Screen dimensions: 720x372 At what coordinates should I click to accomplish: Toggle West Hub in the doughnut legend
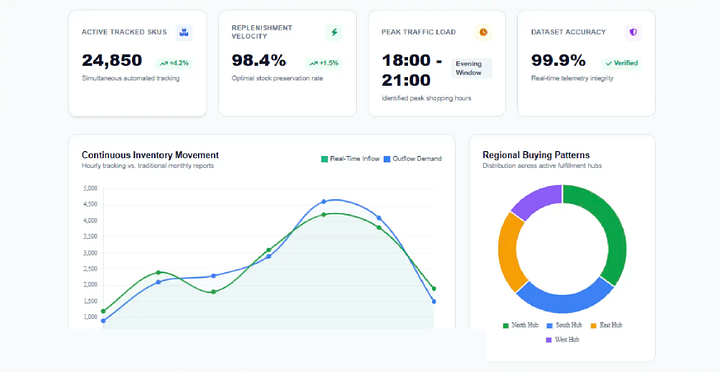tap(562, 340)
